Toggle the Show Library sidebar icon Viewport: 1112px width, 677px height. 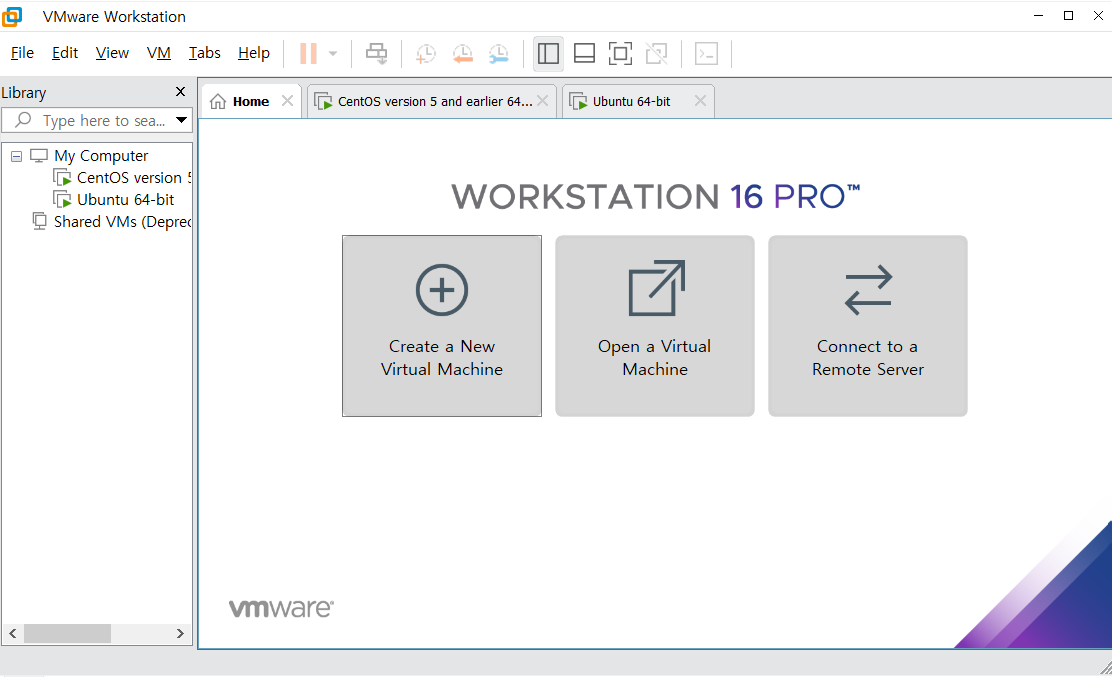tap(548, 54)
